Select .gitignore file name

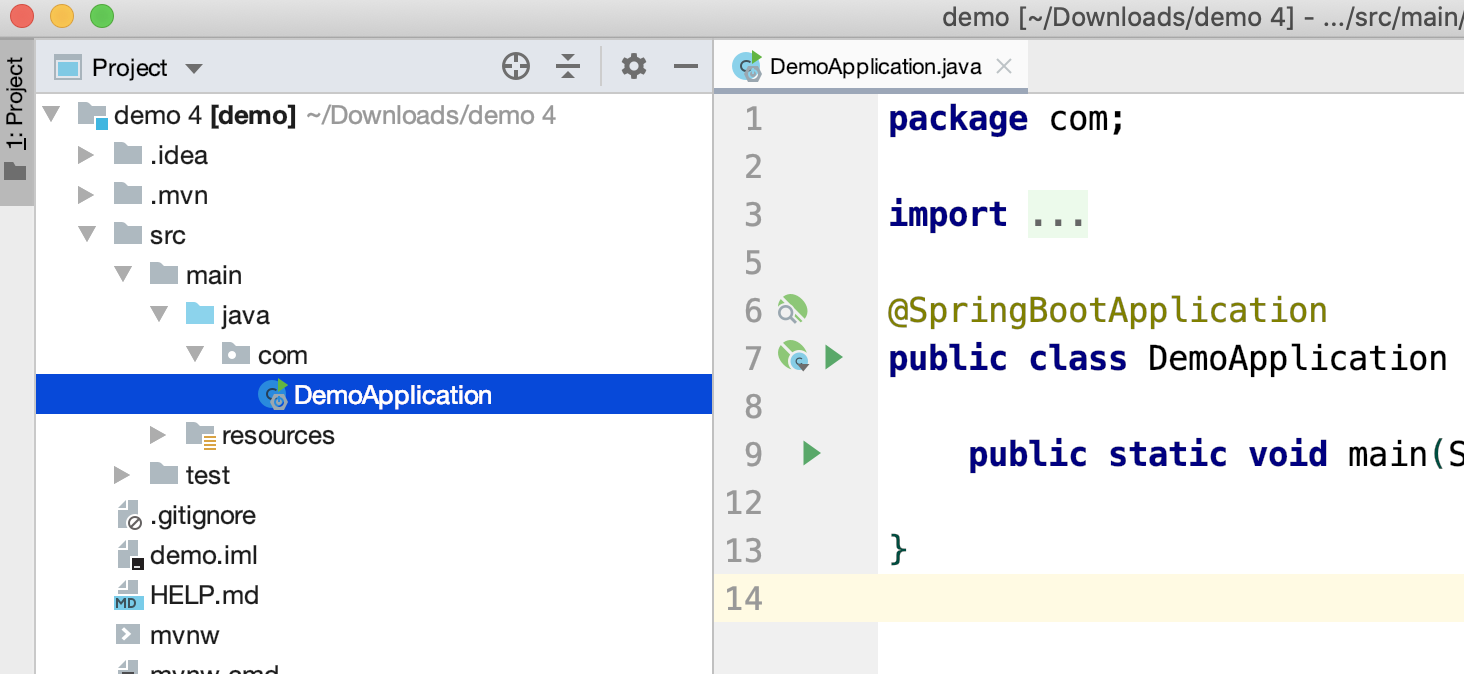pos(203,516)
